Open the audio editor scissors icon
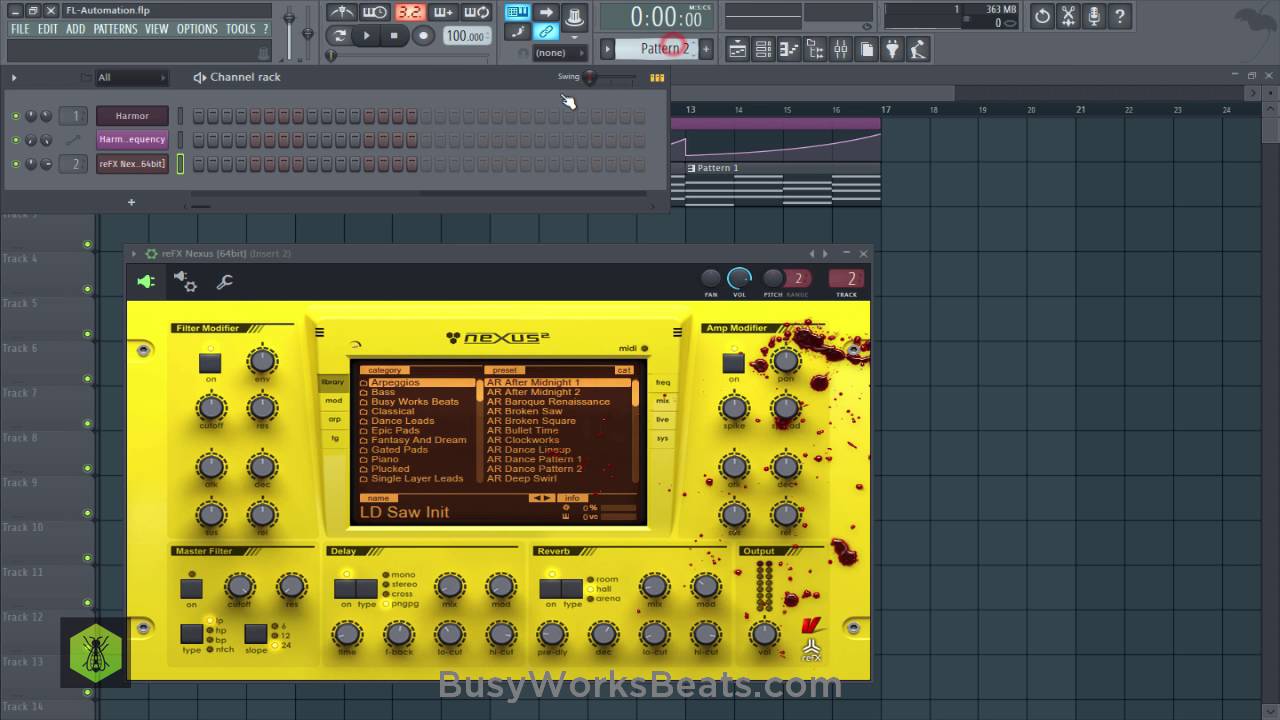 1069,15
